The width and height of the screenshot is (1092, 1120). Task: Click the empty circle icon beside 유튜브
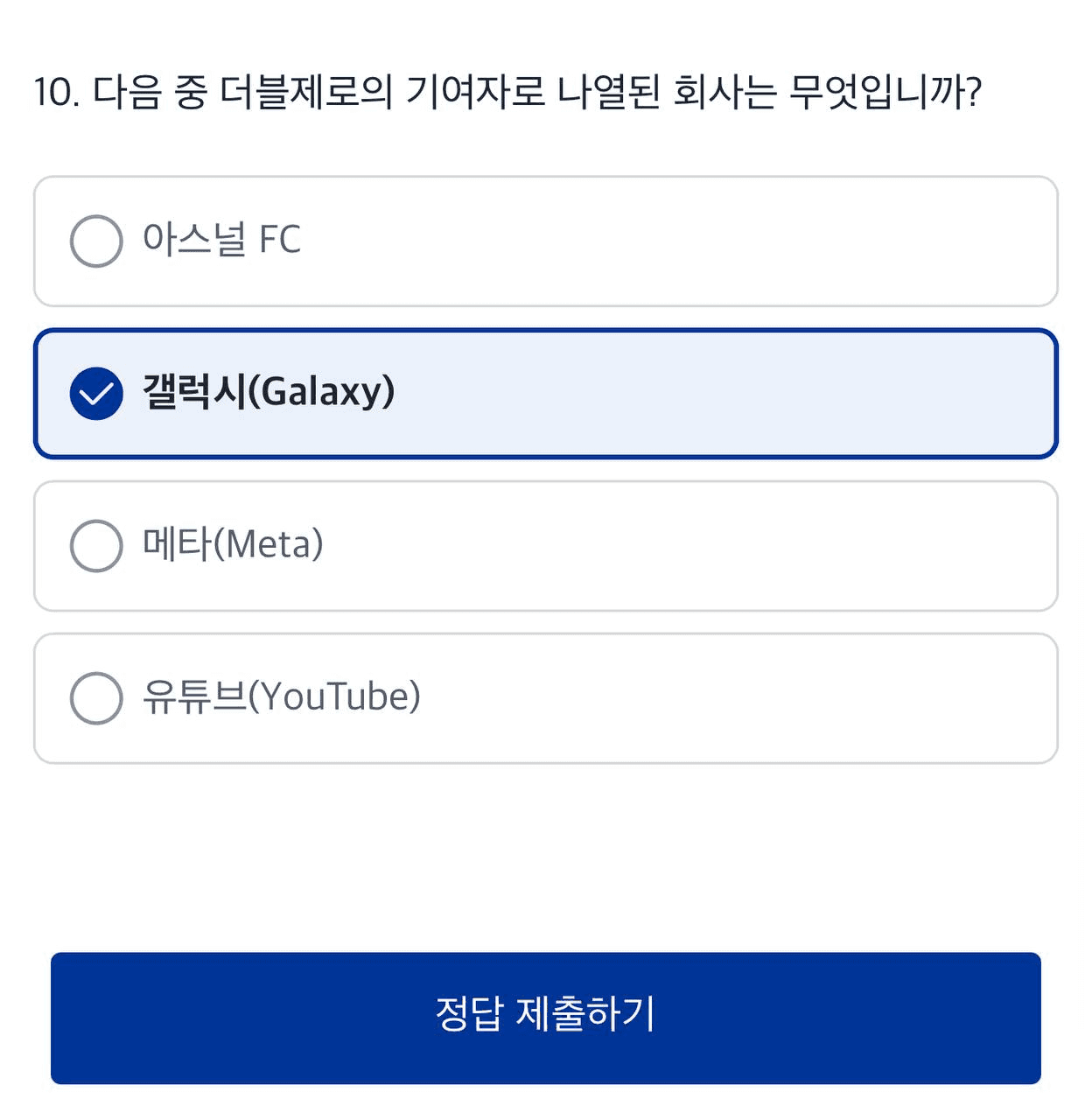point(96,698)
